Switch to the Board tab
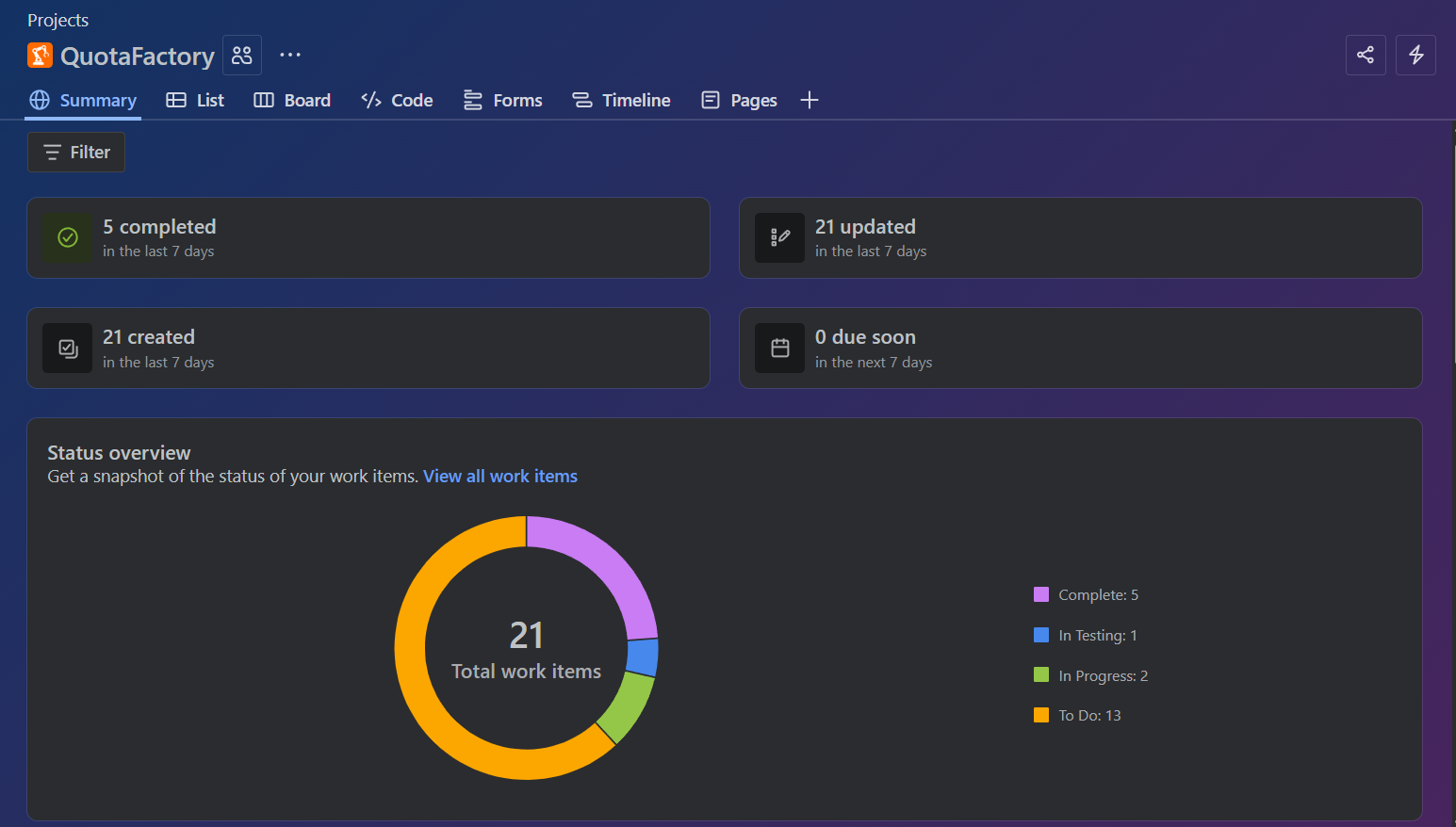 tap(292, 101)
